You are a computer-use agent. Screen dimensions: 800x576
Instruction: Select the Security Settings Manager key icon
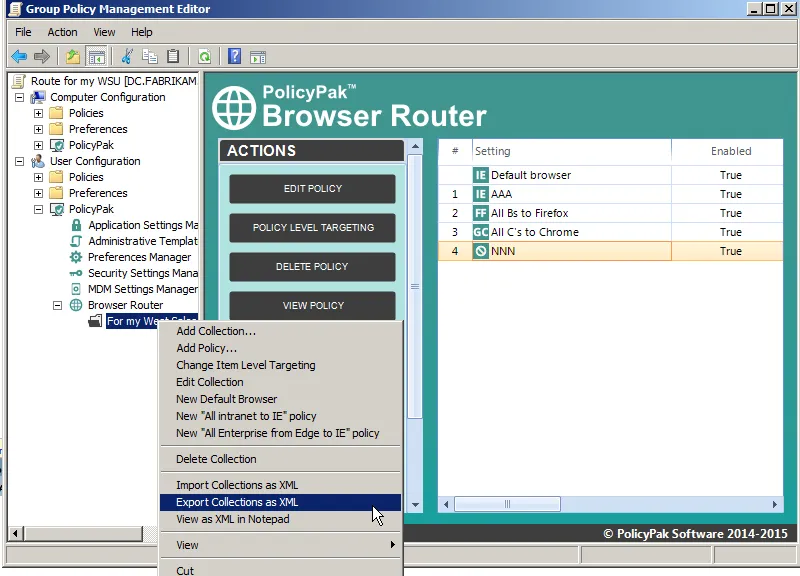pyautogui.click(x=77, y=273)
